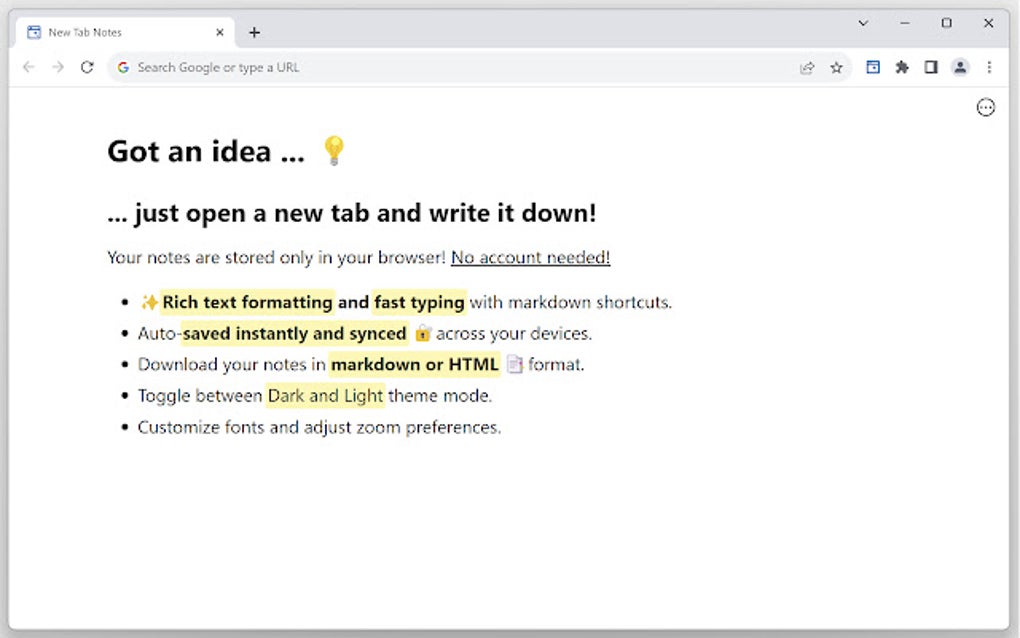The height and width of the screenshot is (638, 1020).
Task: Open the Extensions puzzle piece menu
Action: coord(901,67)
